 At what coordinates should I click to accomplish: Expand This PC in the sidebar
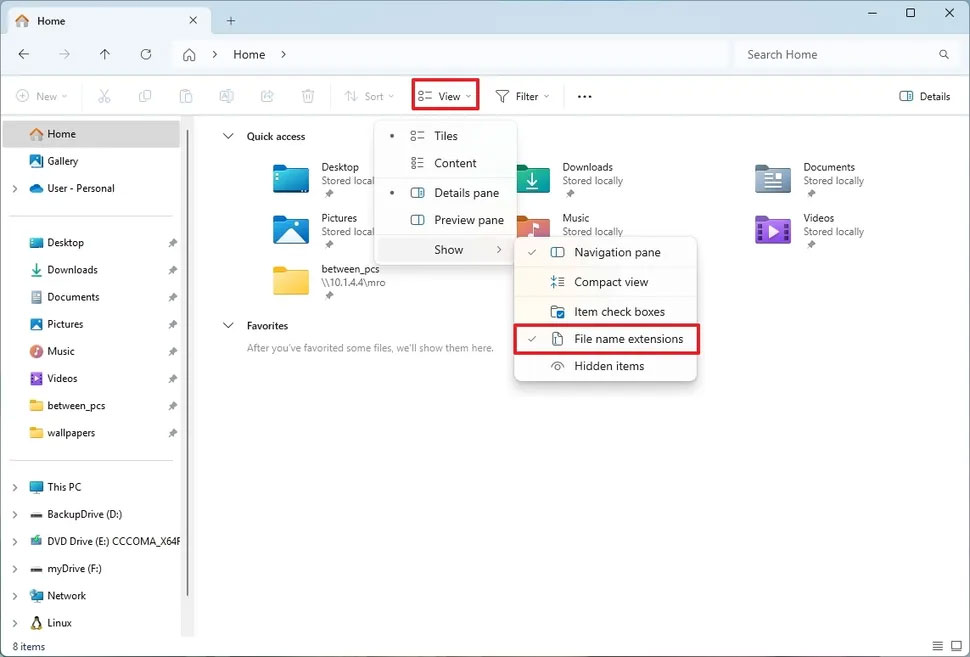pos(13,486)
